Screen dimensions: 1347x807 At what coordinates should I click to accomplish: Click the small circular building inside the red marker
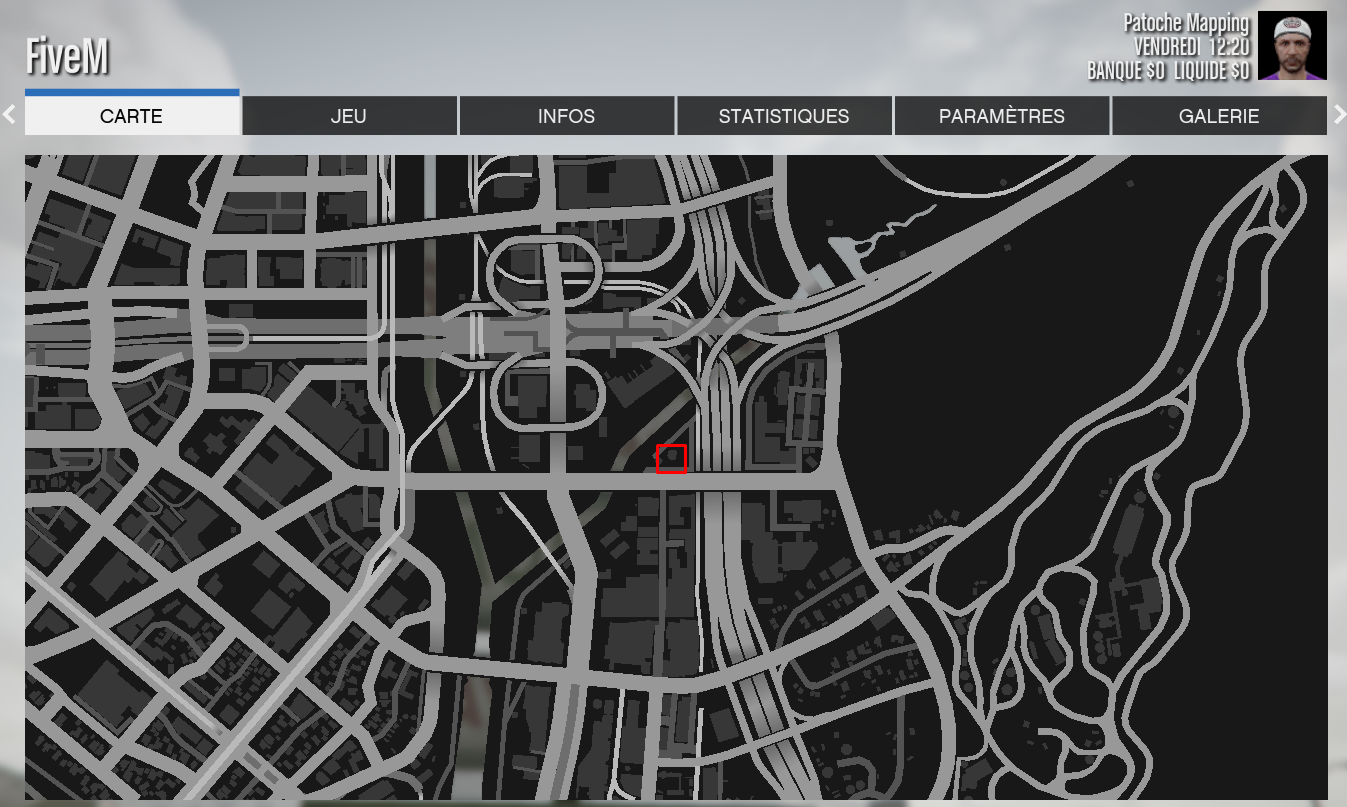point(672,458)
